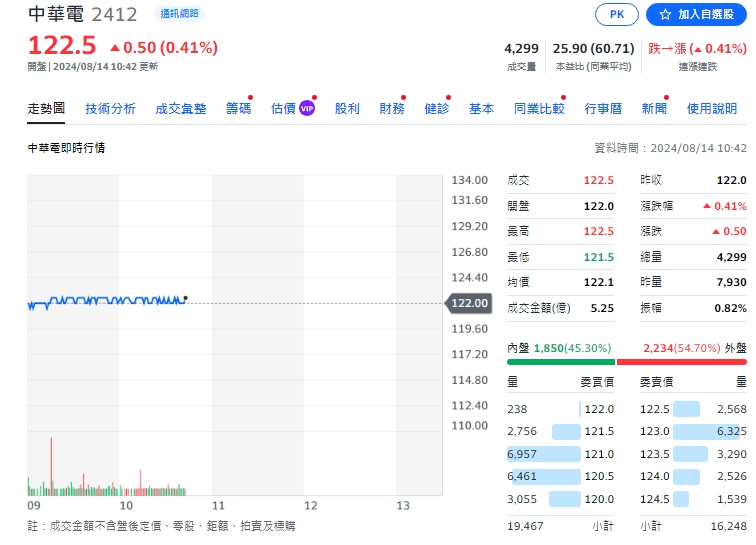Open the 新聞 tab
Viewport: 756px width, 545px height.
tap(654, 109)
